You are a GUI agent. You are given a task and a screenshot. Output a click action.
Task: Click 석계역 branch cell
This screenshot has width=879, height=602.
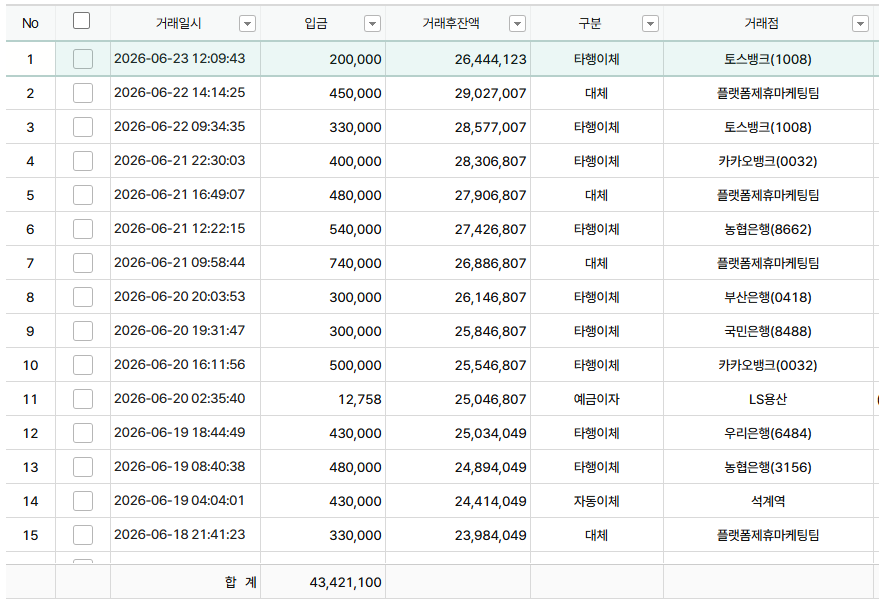click(x=767, y=501)
